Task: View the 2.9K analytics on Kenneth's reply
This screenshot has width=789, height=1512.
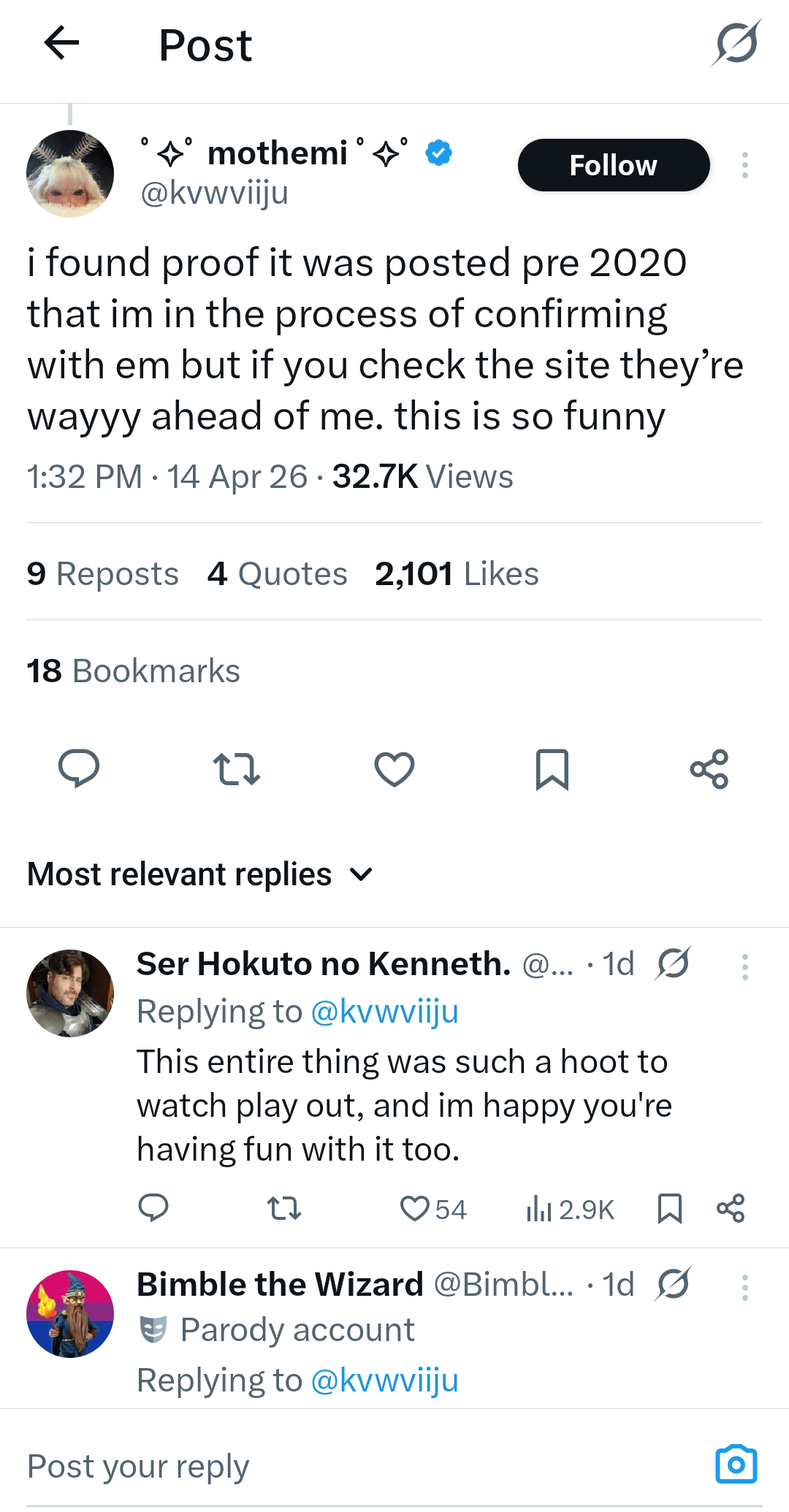Action: click(x=571, y=1210)
